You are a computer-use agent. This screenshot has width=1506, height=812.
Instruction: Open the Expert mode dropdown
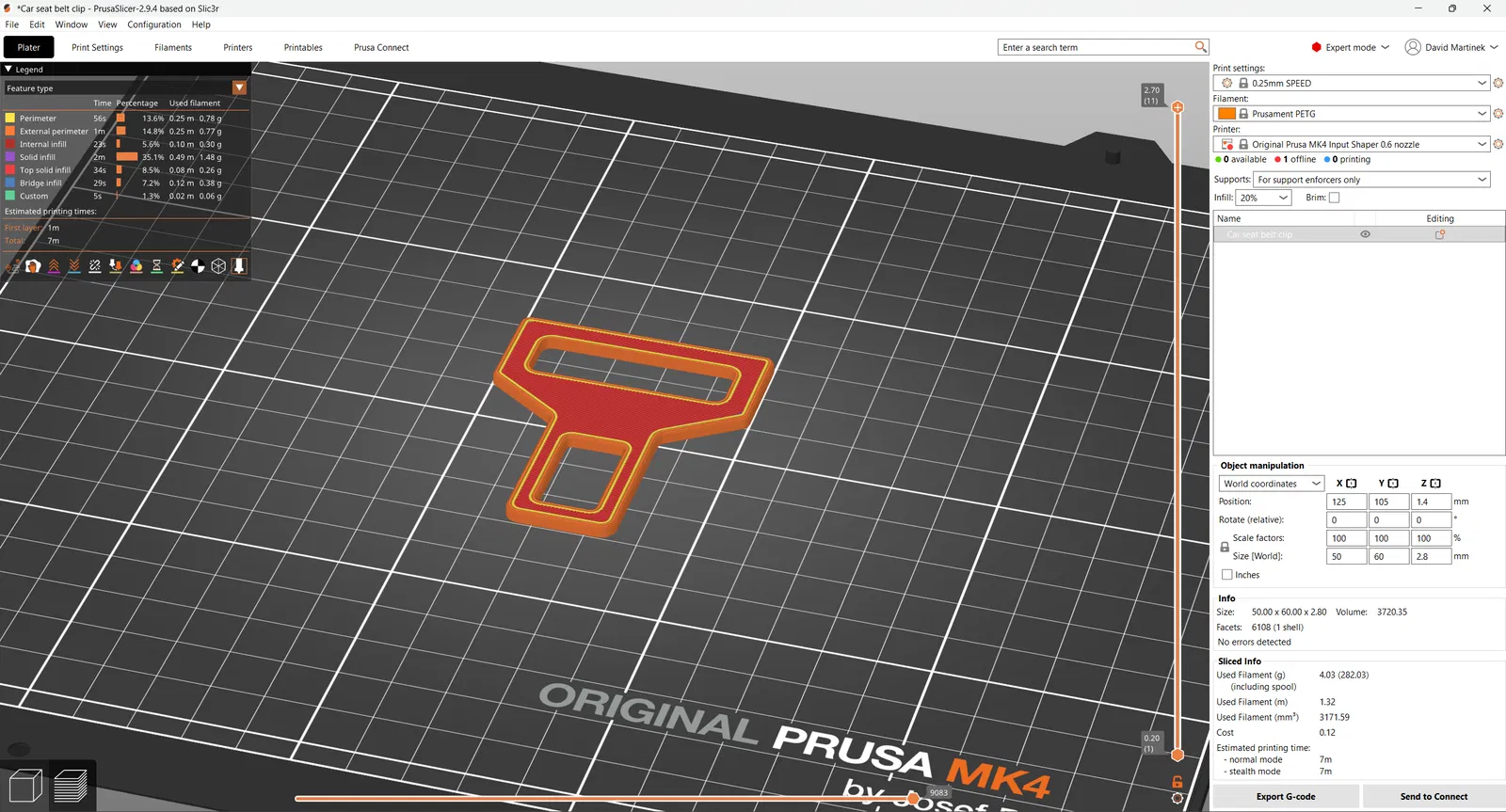coord(1351,47)
